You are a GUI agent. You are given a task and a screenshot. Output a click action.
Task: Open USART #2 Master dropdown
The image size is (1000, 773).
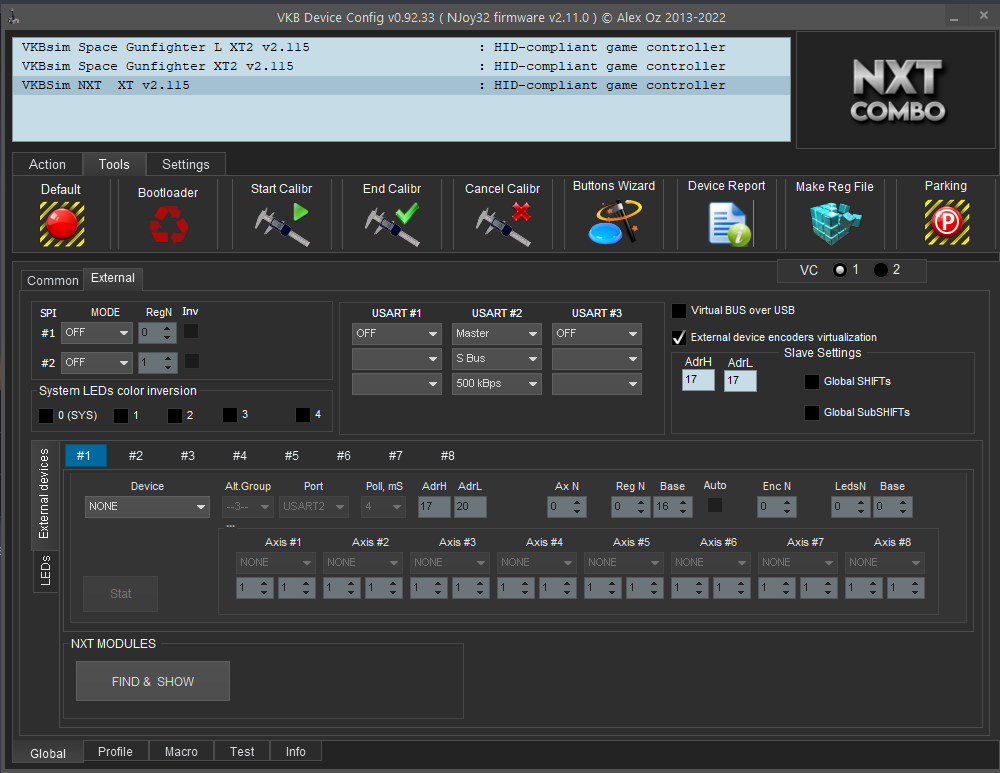497,334
